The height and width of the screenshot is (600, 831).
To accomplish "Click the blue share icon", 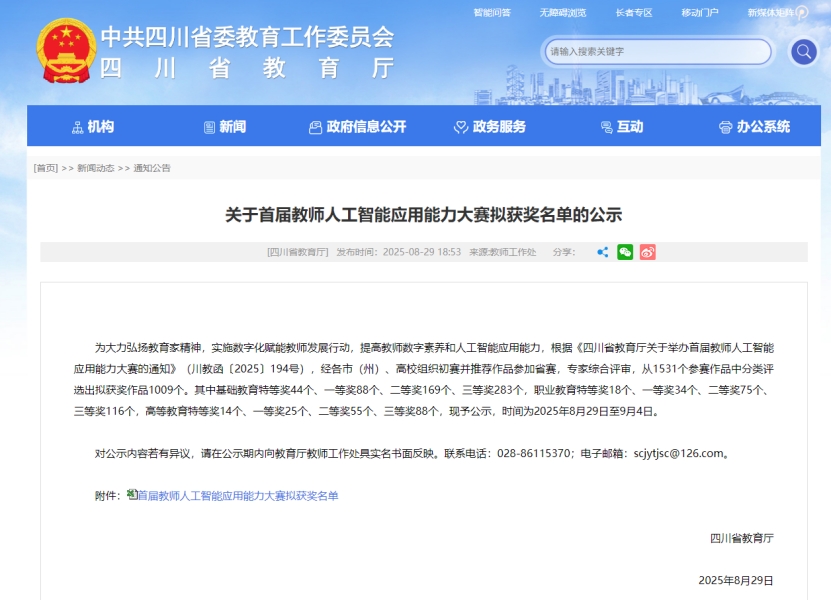I will (x=602, y=252).
